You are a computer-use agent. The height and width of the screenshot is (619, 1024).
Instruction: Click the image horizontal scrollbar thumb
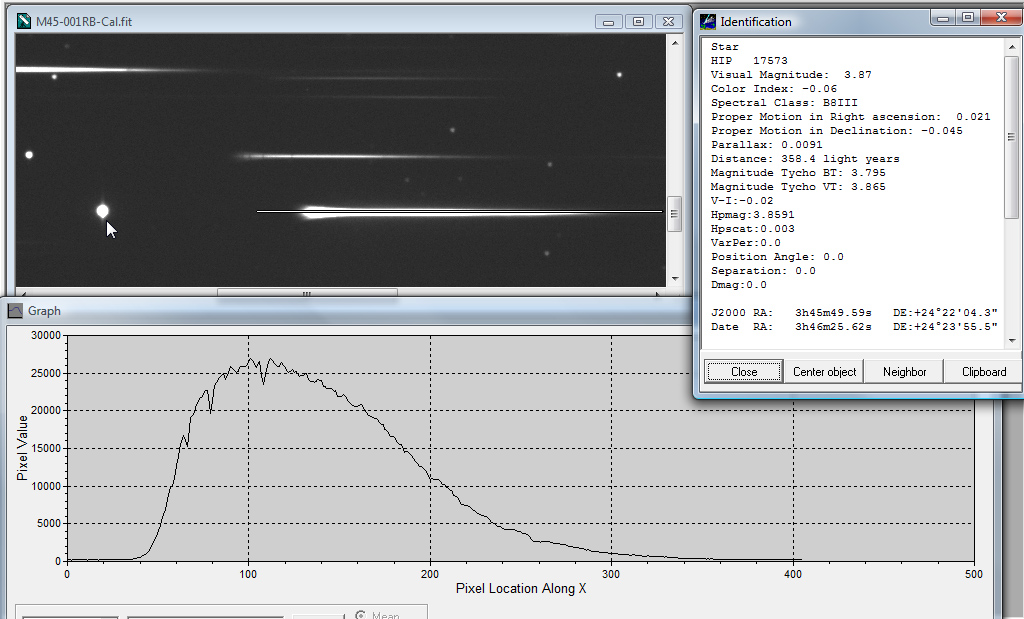[307, 293]
